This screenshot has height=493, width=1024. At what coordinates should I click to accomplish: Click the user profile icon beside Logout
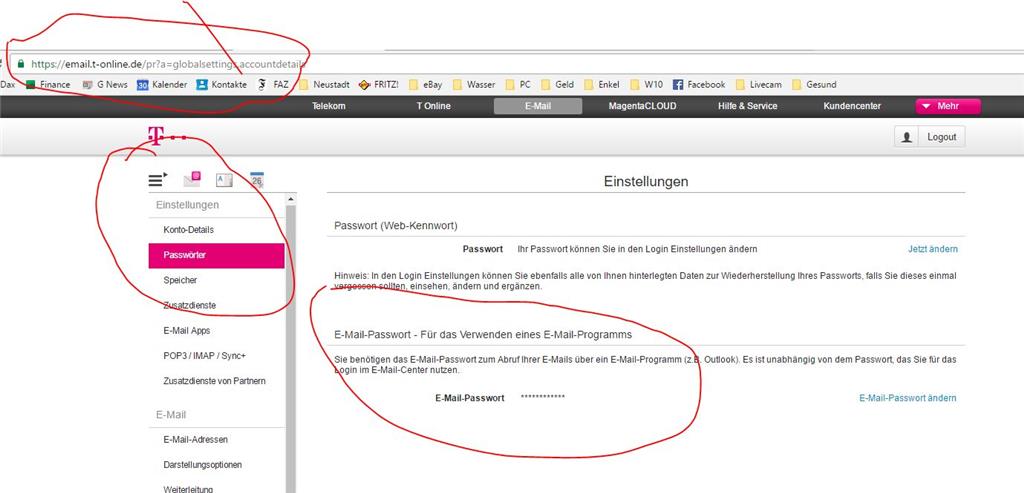[906, 137]
